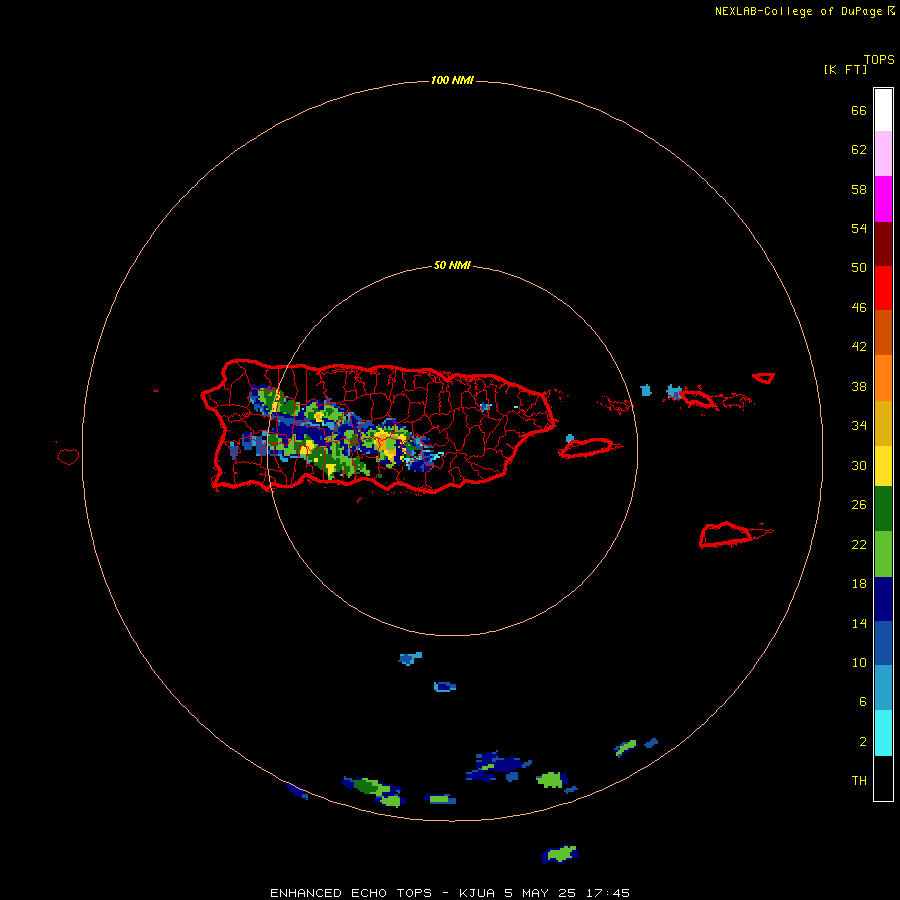Click the gold legend swatch below 38

tap(883, 423)
